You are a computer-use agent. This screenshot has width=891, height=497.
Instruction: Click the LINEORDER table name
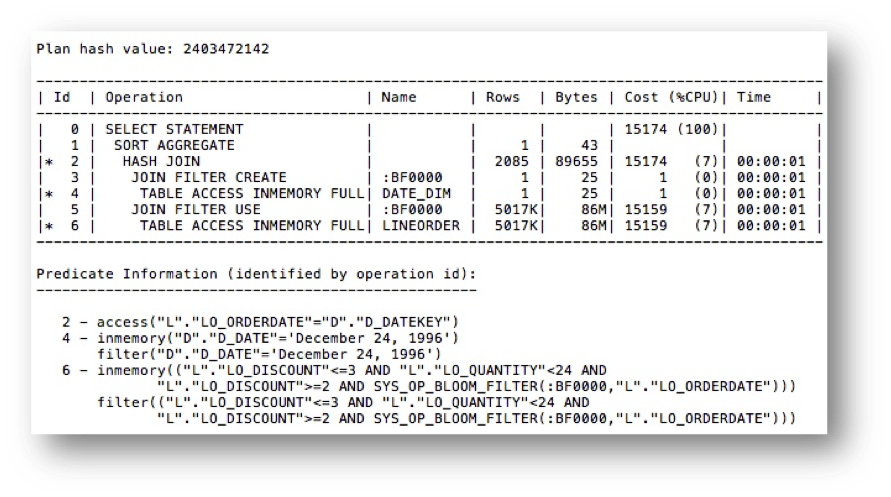(420, 225)
